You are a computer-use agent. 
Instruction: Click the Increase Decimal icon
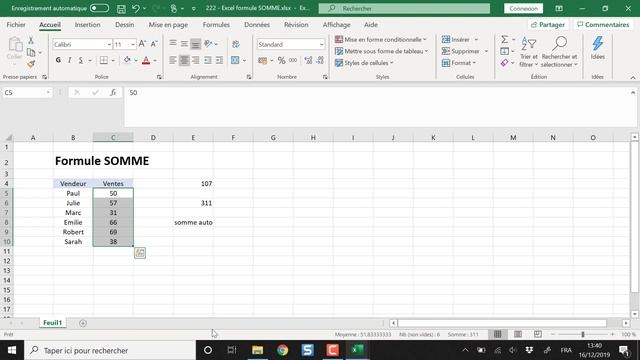pyautogui.click(x=308, y=60)
